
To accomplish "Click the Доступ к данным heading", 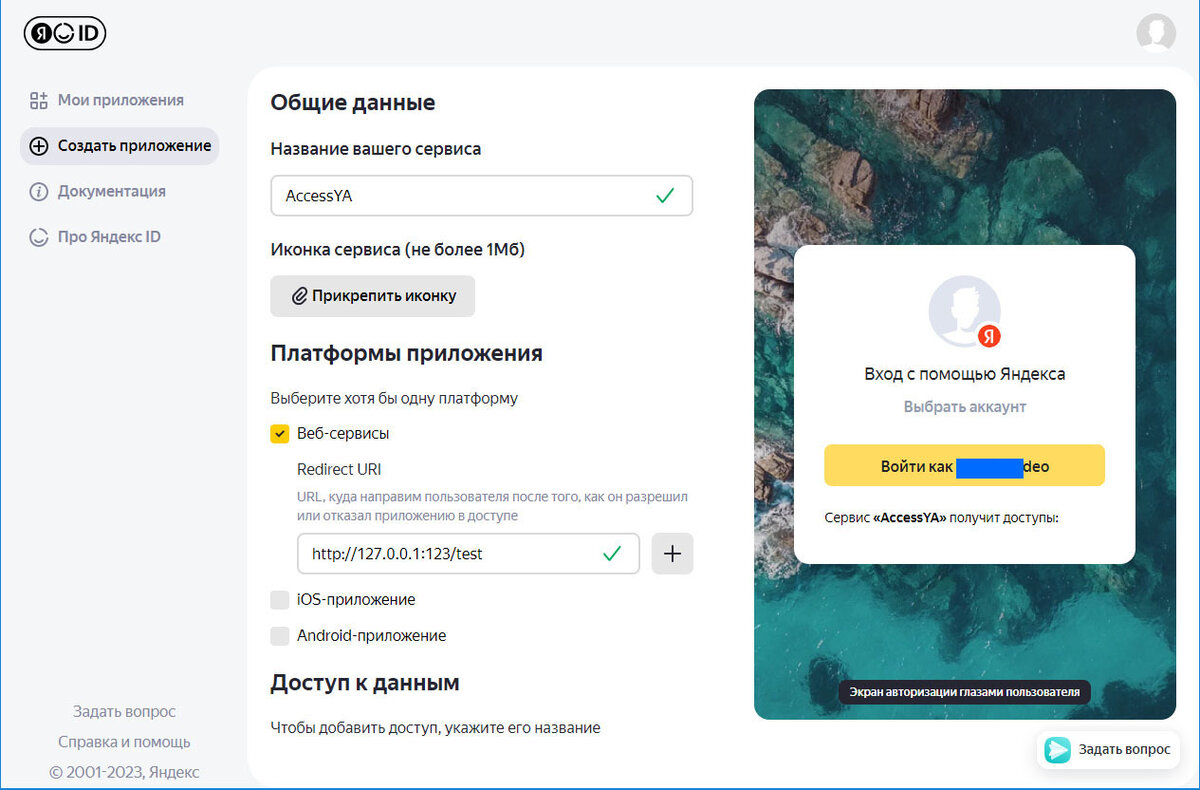I will (x=365, y=683).
